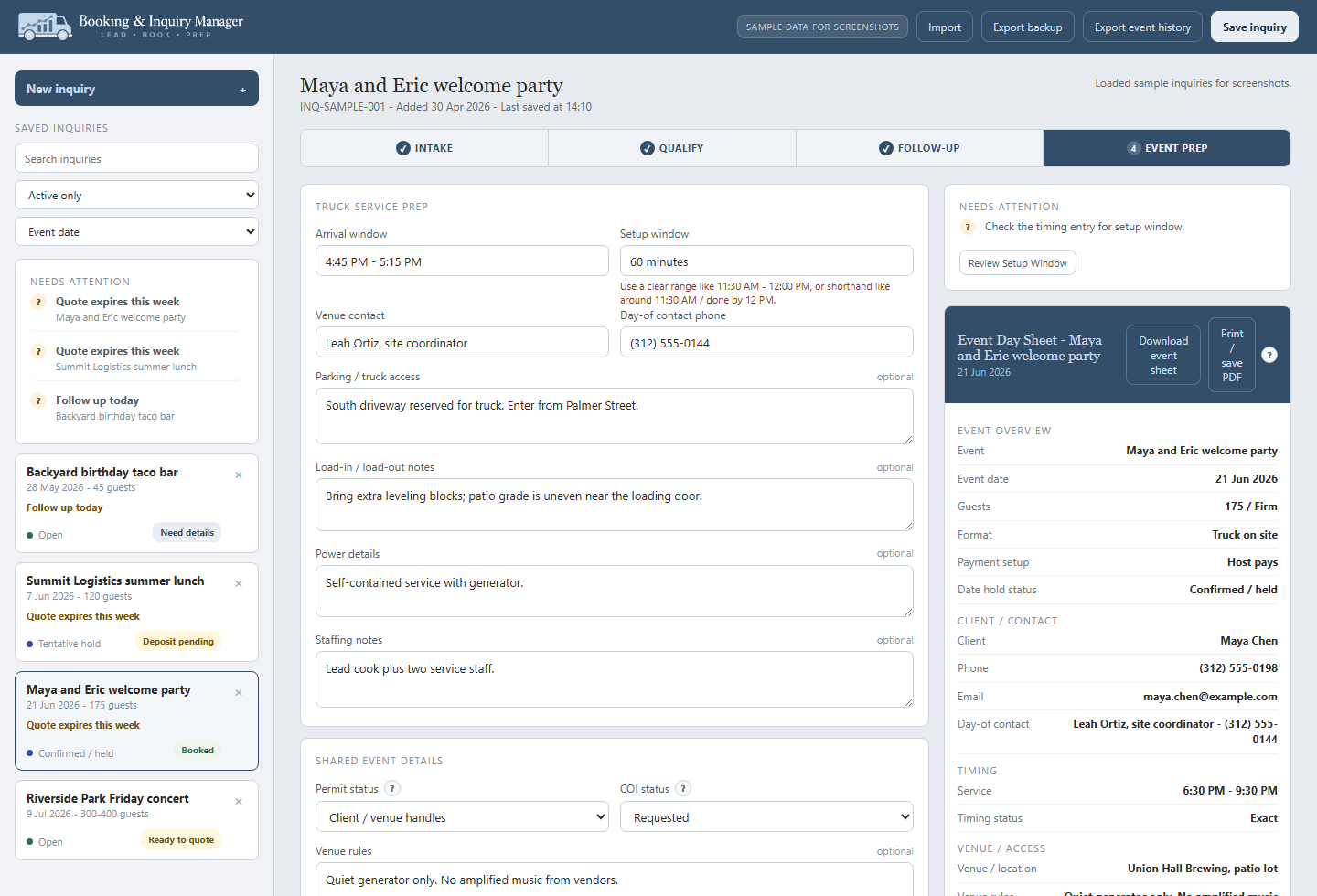
Task: Click the Deposit pending status badge
Action: (x=178, y=641)
